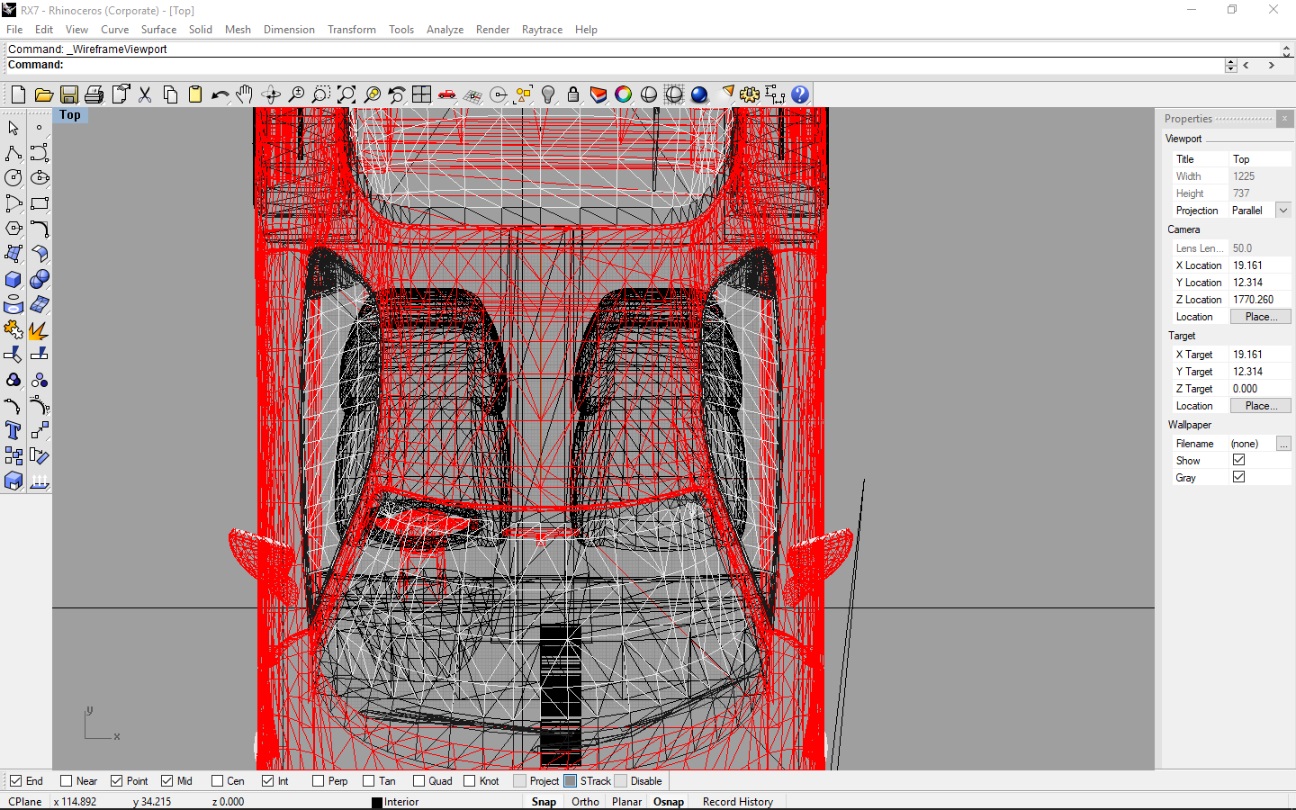Click the Undo icon in the toolbar
The height and width of the screenshot is (810, 1296).
click(x=220, y=93)
